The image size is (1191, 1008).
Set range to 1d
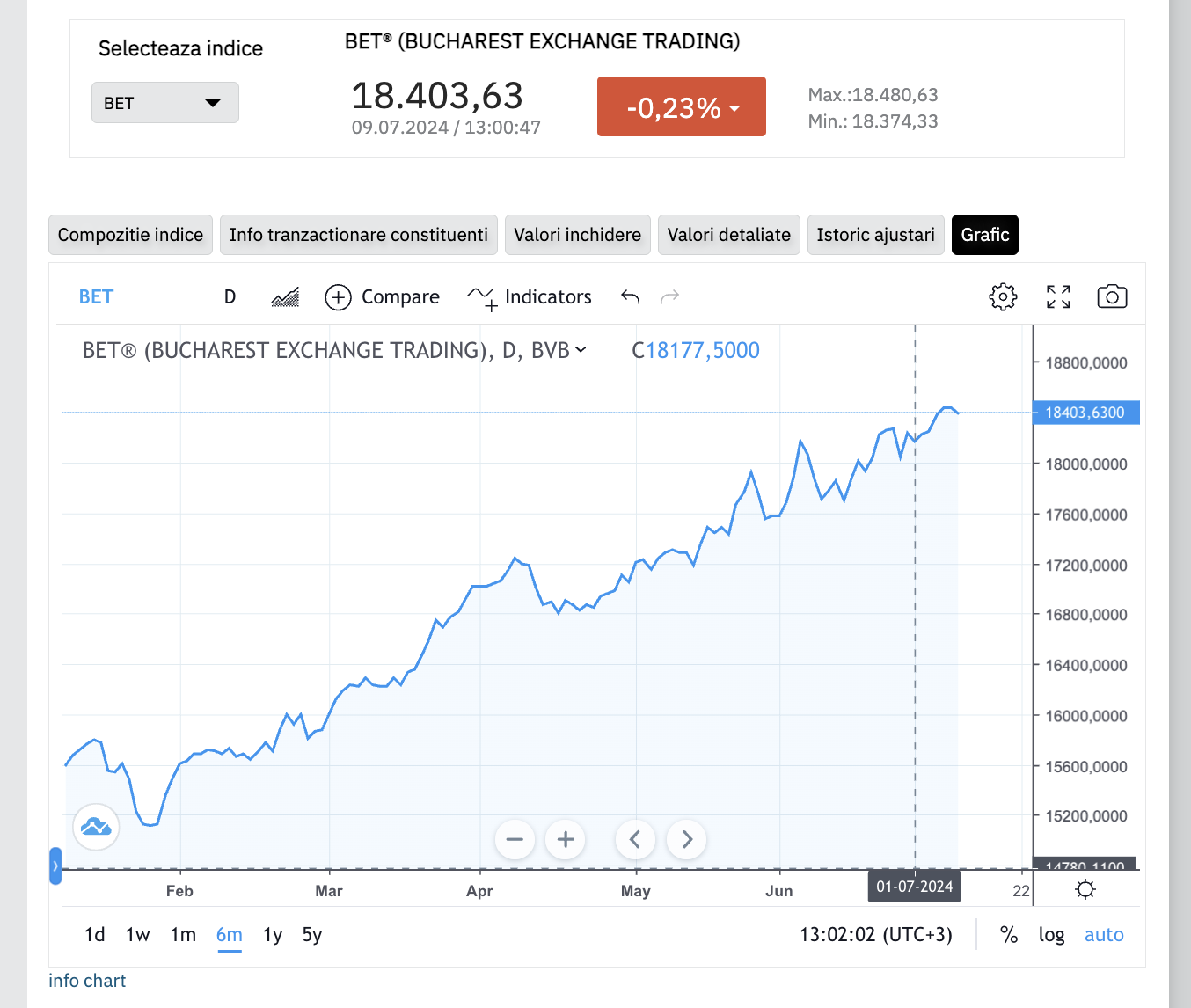click(95, 934)
